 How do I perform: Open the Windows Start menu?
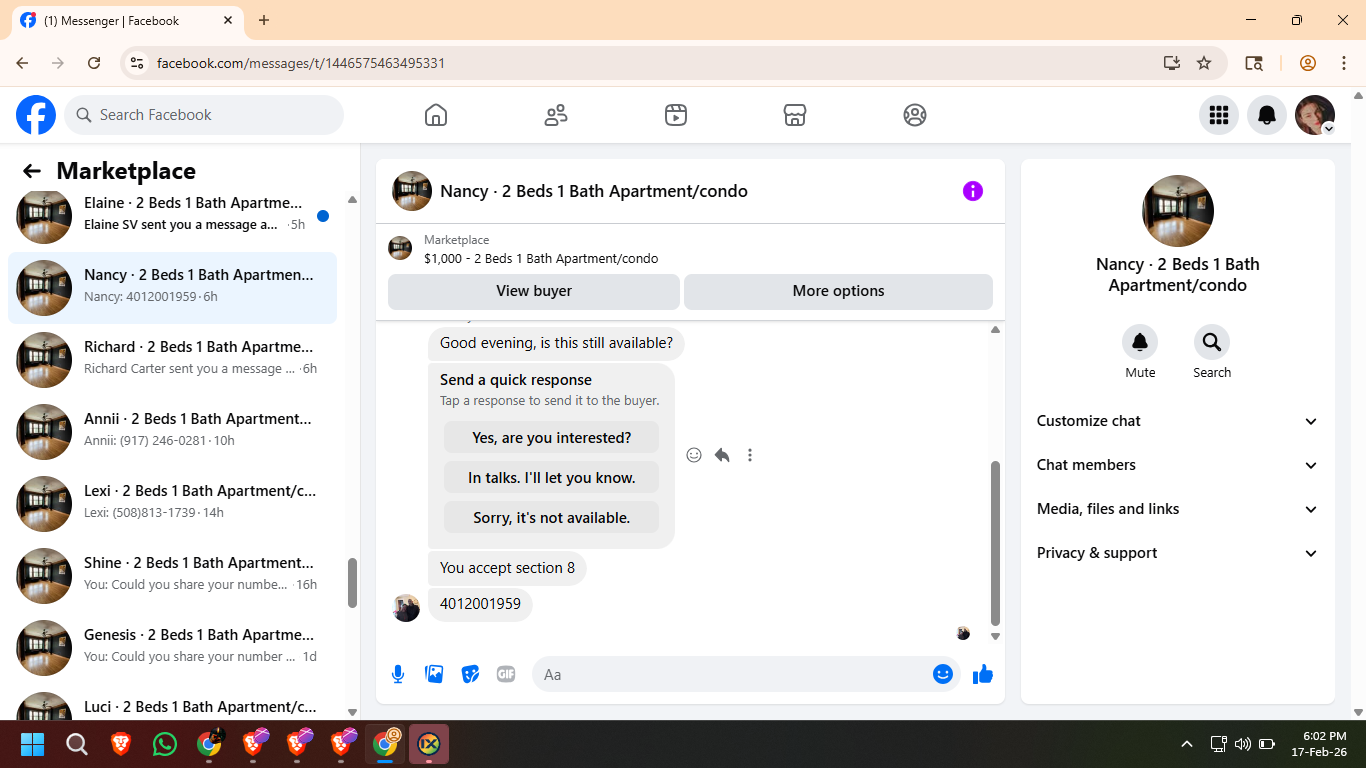coord(33,744)
